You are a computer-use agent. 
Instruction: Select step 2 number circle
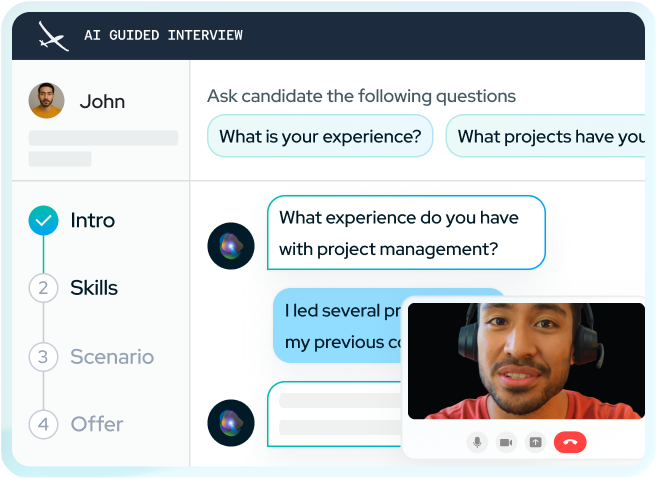[43, 289]
